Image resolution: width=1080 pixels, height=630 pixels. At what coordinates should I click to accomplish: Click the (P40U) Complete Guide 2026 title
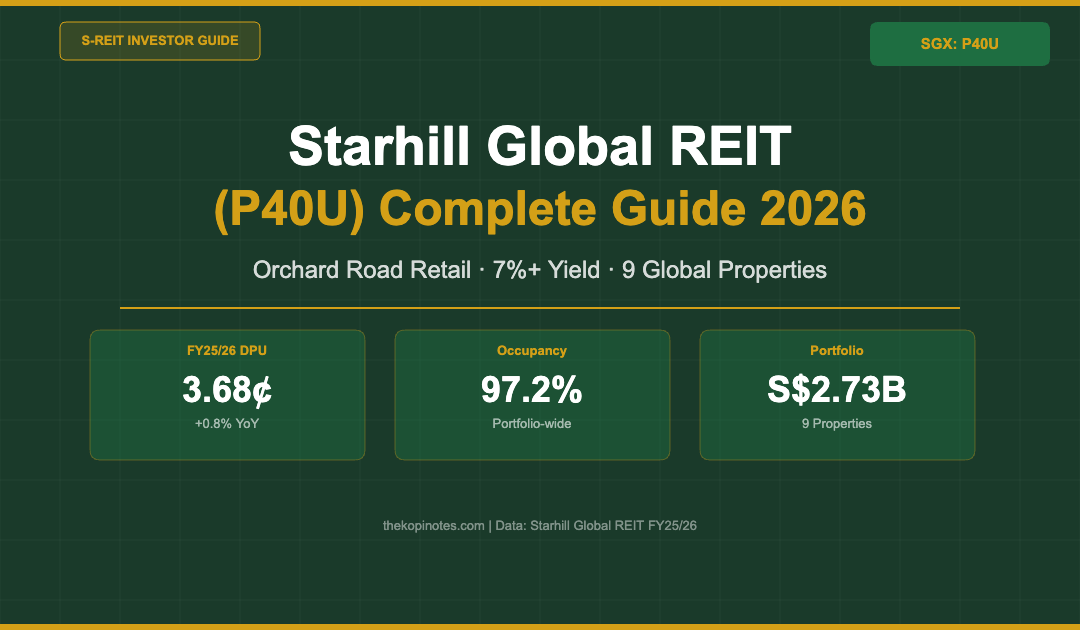(x=540, y=209)
